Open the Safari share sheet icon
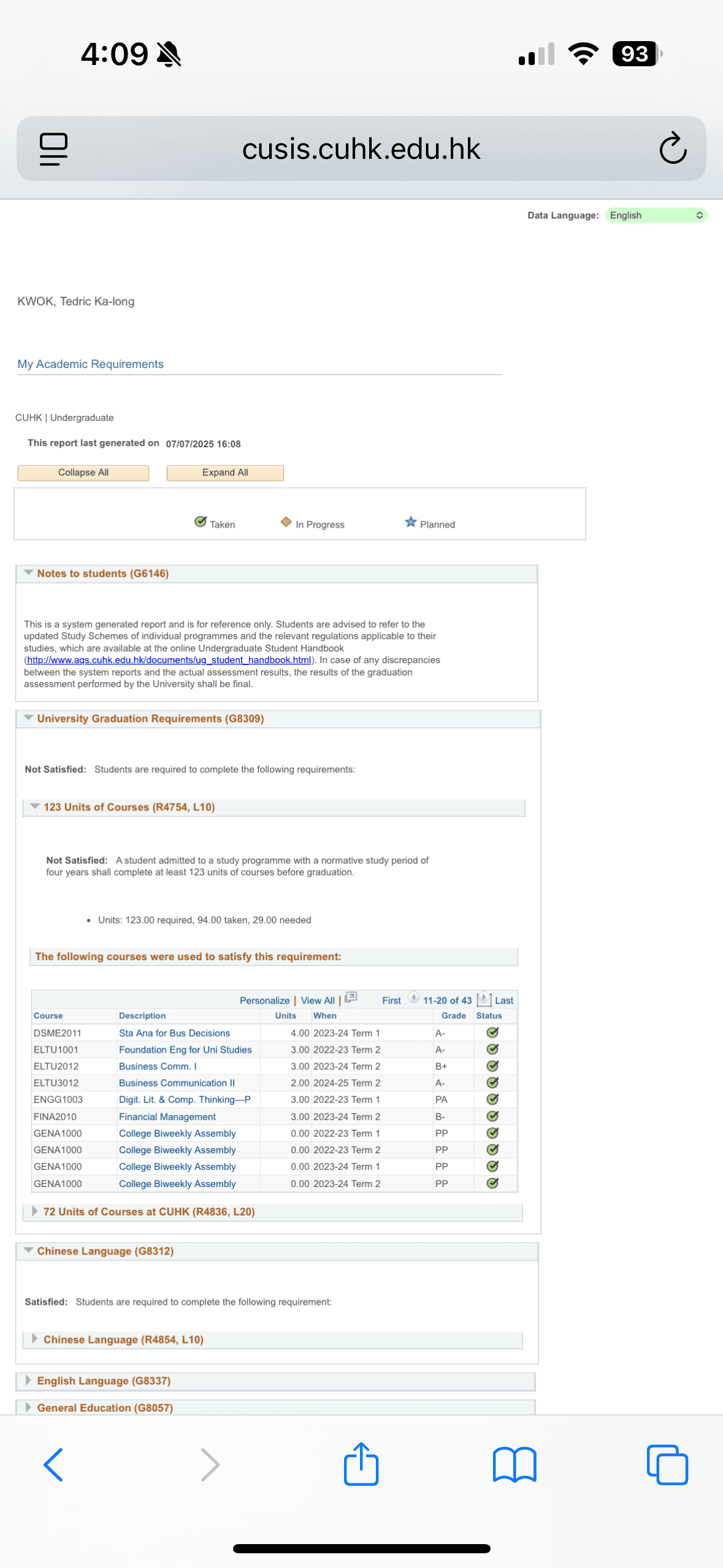The height and width of the screenshot is (1568, 723). click(x=361, y=1463)
